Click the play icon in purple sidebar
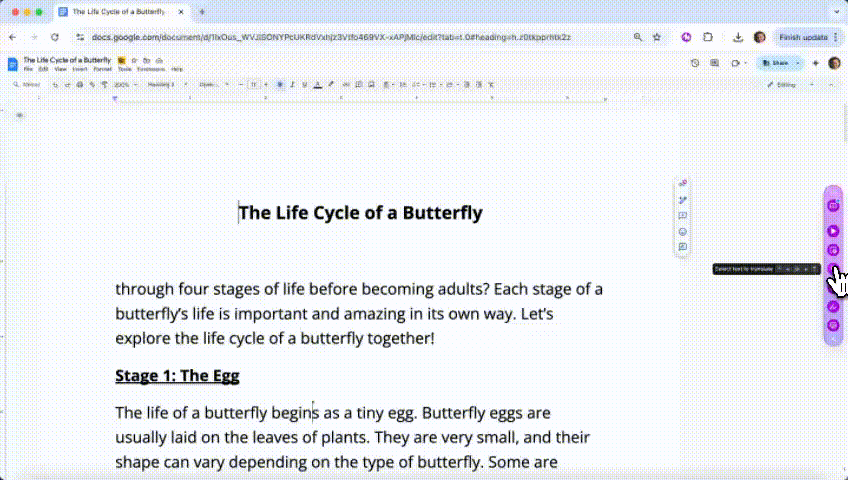The image size is (848, 480). coord(833,231)
